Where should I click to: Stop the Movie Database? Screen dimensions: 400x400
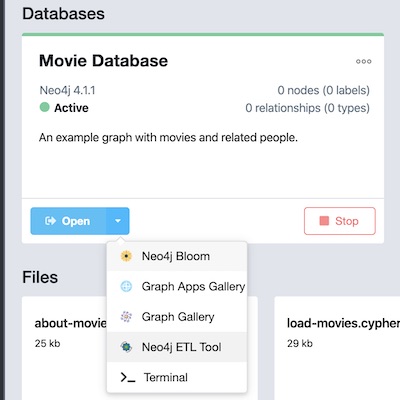click(340, 221)
